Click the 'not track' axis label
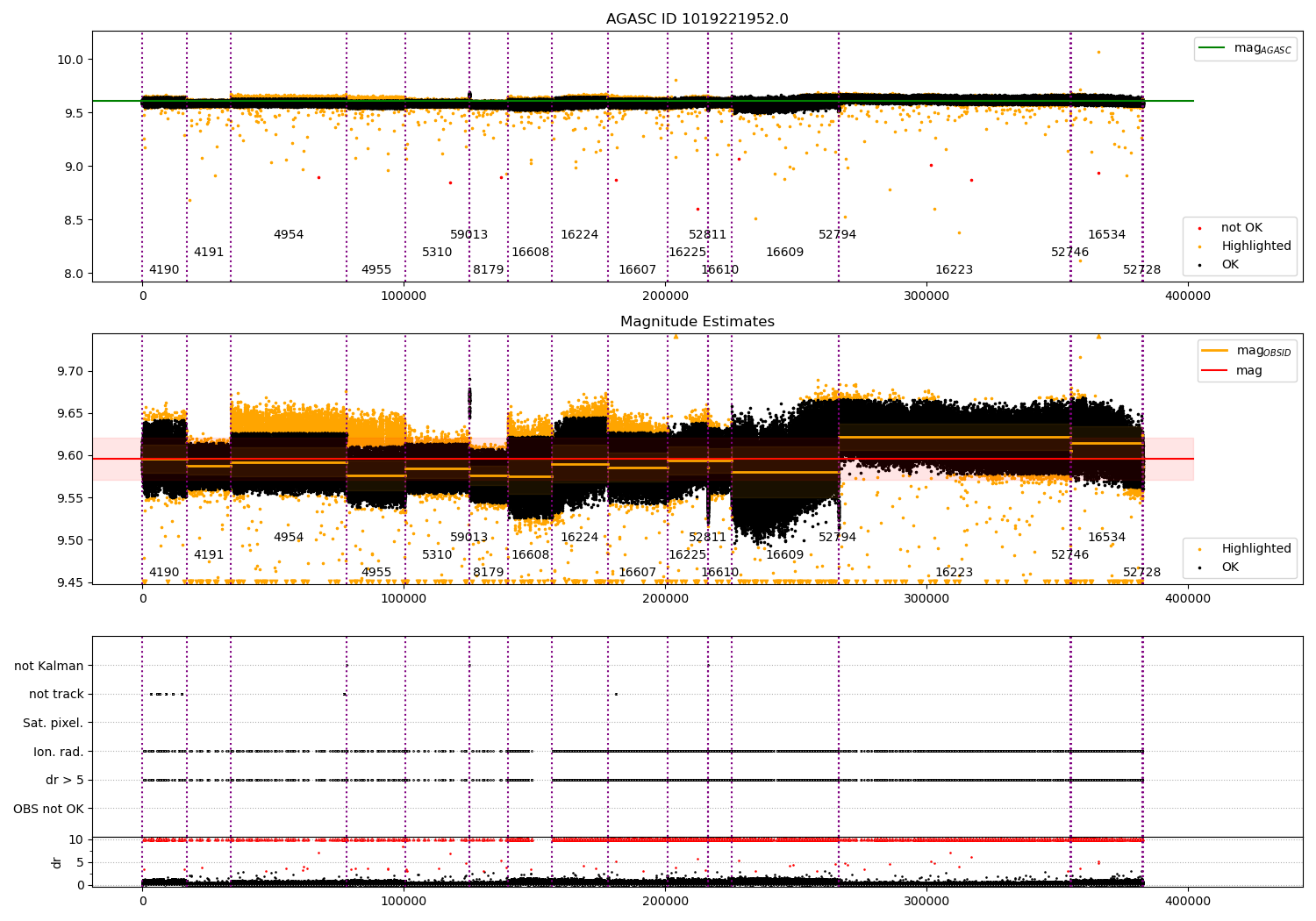 [56, 694]
